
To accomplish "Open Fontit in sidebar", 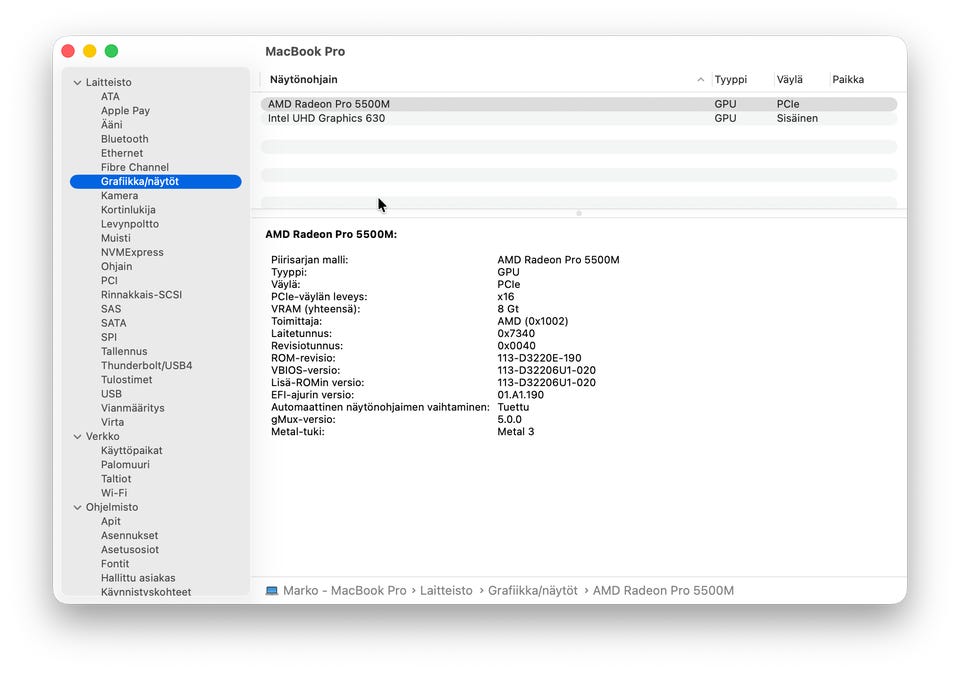I will 114,564.
